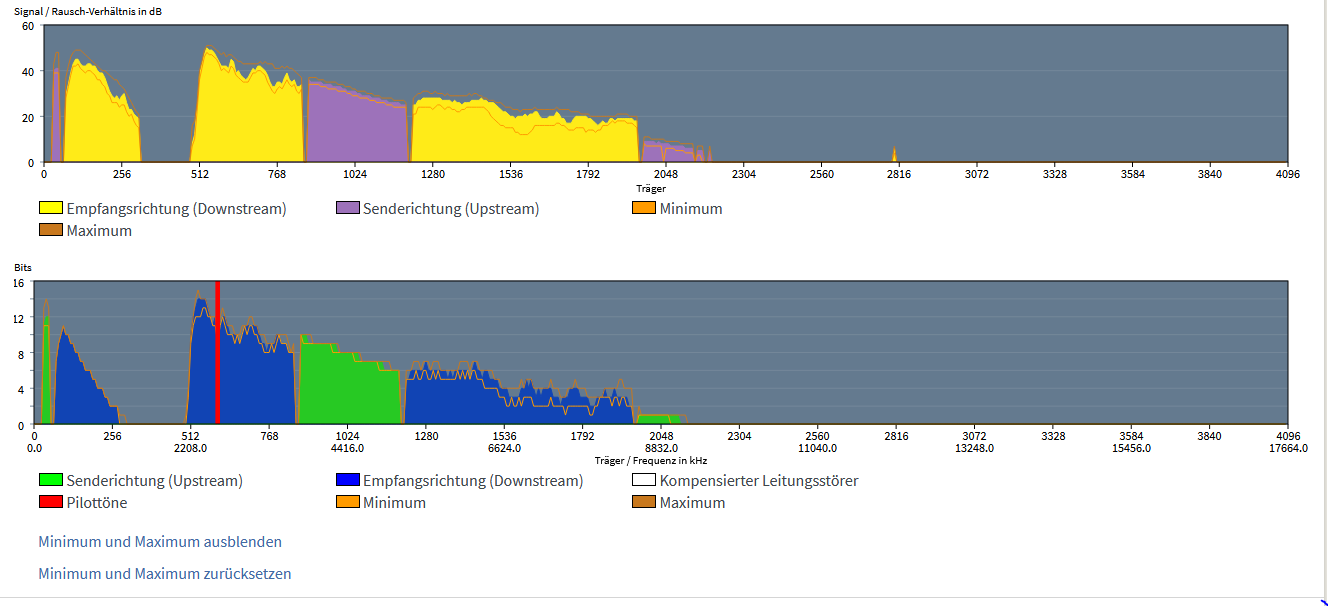Click 'Minimum und Maximum ausblenden' link

[x=160, y=542]
